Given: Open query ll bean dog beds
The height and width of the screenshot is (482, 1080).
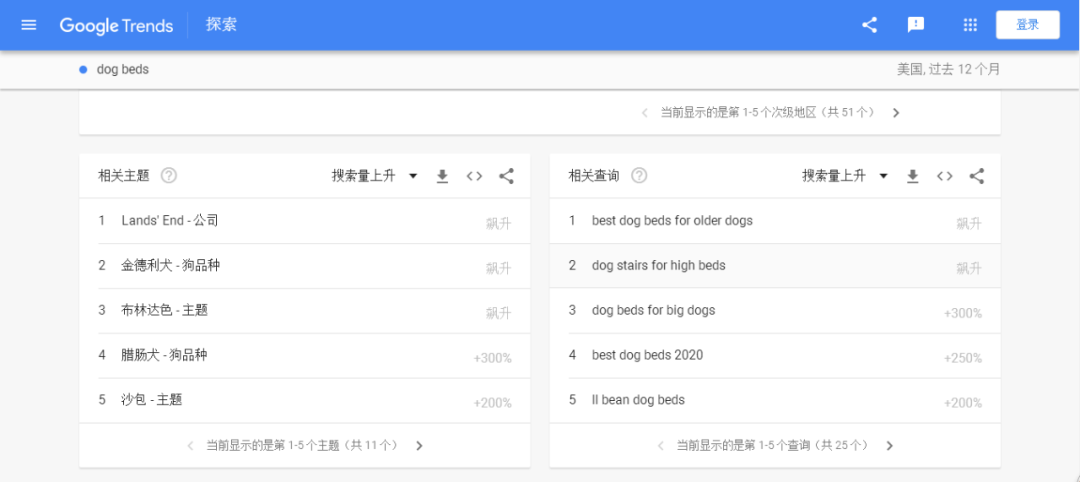Looking at the screenshot, I should point(638,399).
